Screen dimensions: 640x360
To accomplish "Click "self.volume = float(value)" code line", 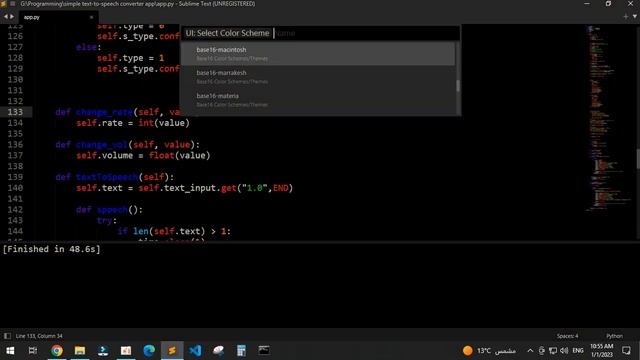I will point(143,156).
